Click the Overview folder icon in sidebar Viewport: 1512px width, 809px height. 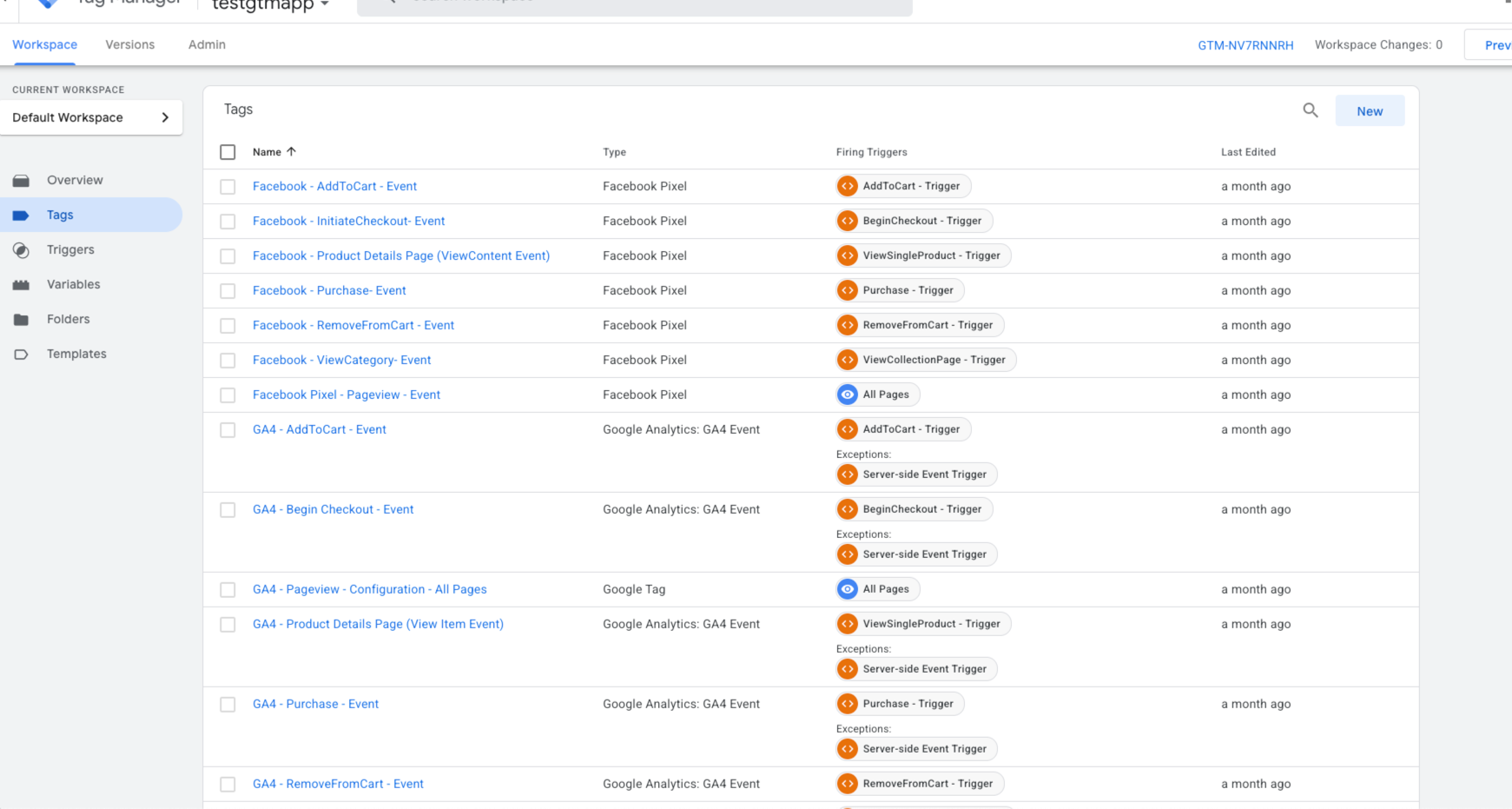click(x=22, y=181)
